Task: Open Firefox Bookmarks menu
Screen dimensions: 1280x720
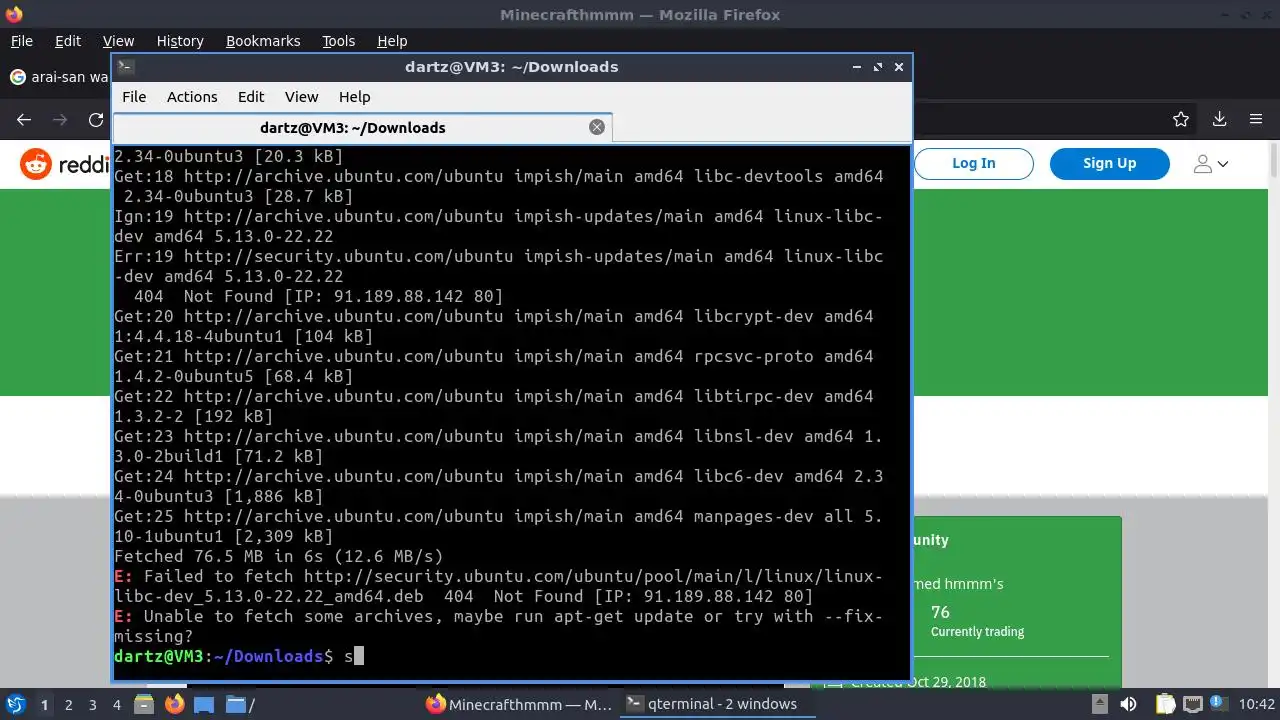Action: [x=263, y=41]
